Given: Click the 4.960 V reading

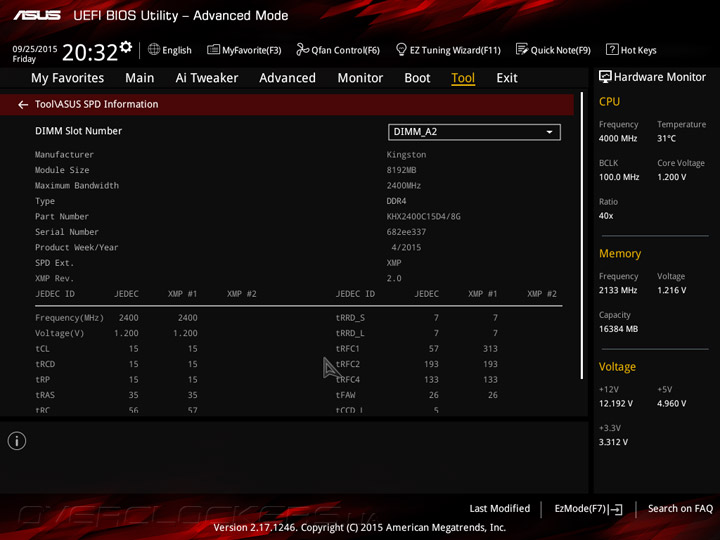Looking at the screenshot, I should (672, 403).
